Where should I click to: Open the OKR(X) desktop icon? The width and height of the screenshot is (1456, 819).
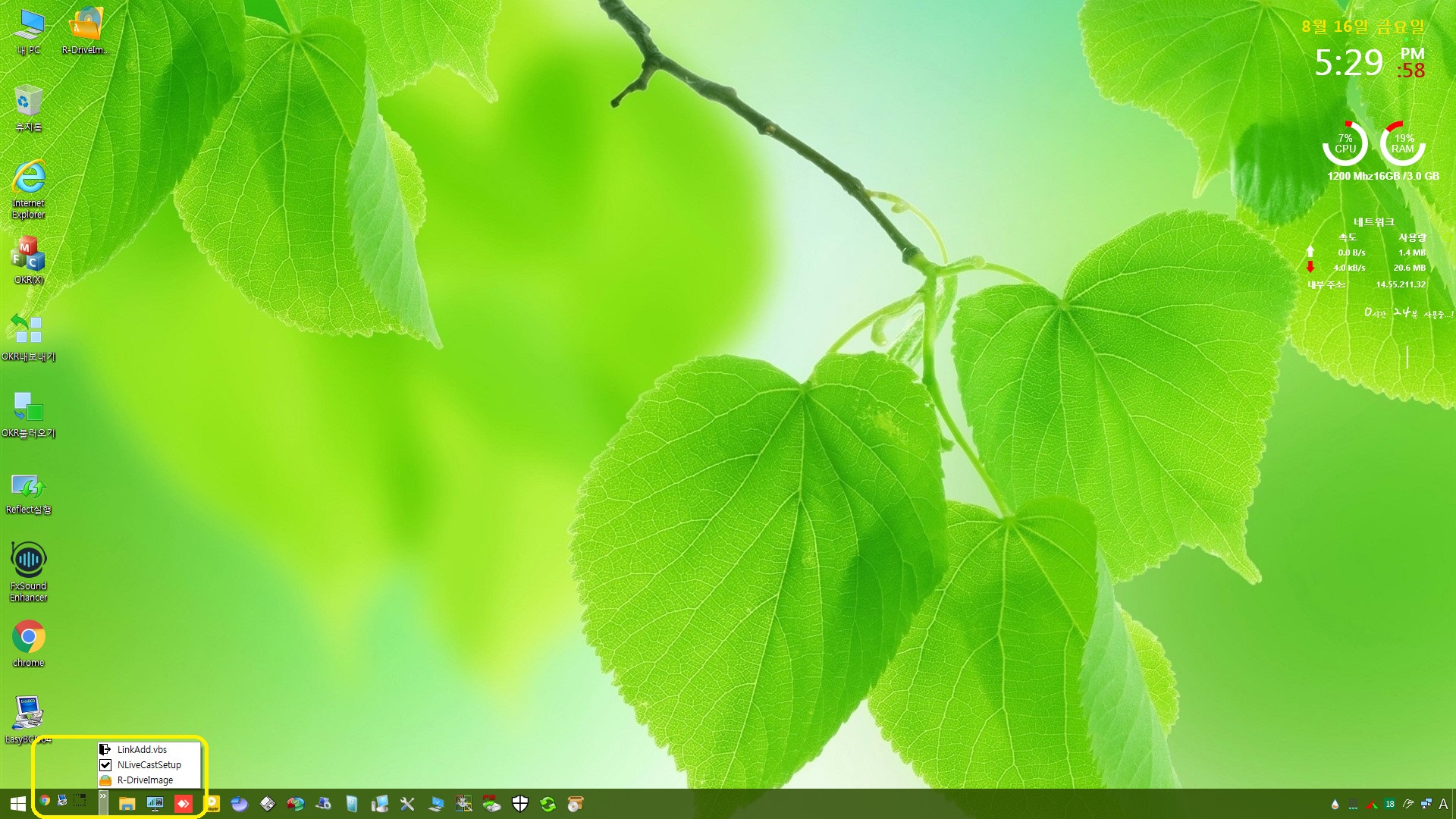tap(29, 261)
